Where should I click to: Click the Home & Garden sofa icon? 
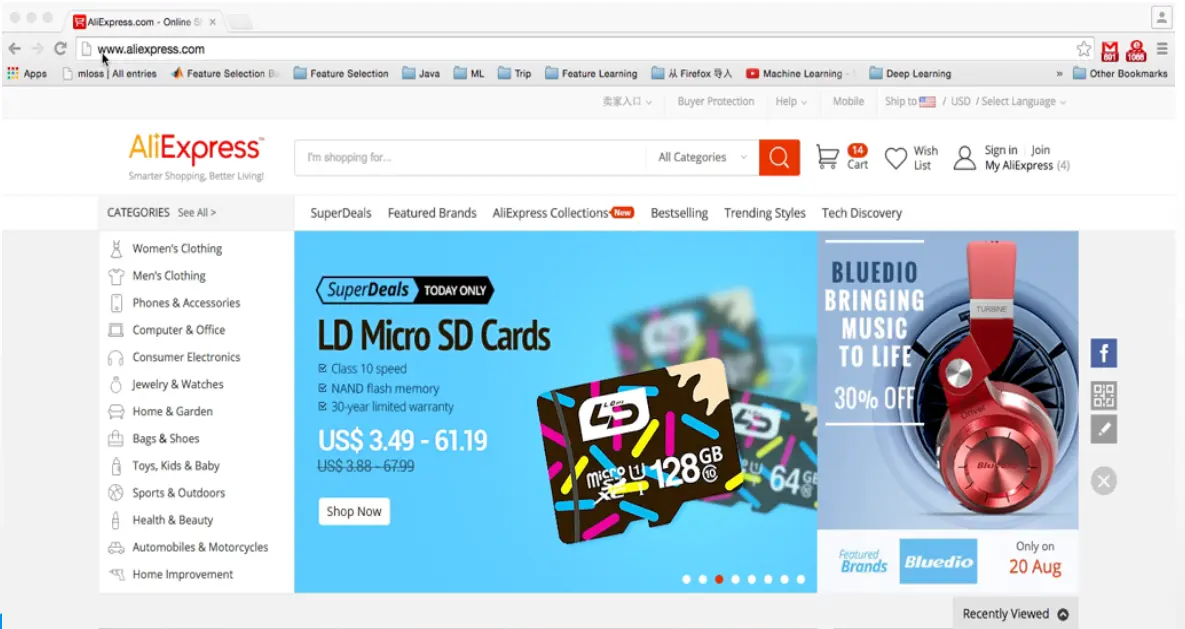116,412
